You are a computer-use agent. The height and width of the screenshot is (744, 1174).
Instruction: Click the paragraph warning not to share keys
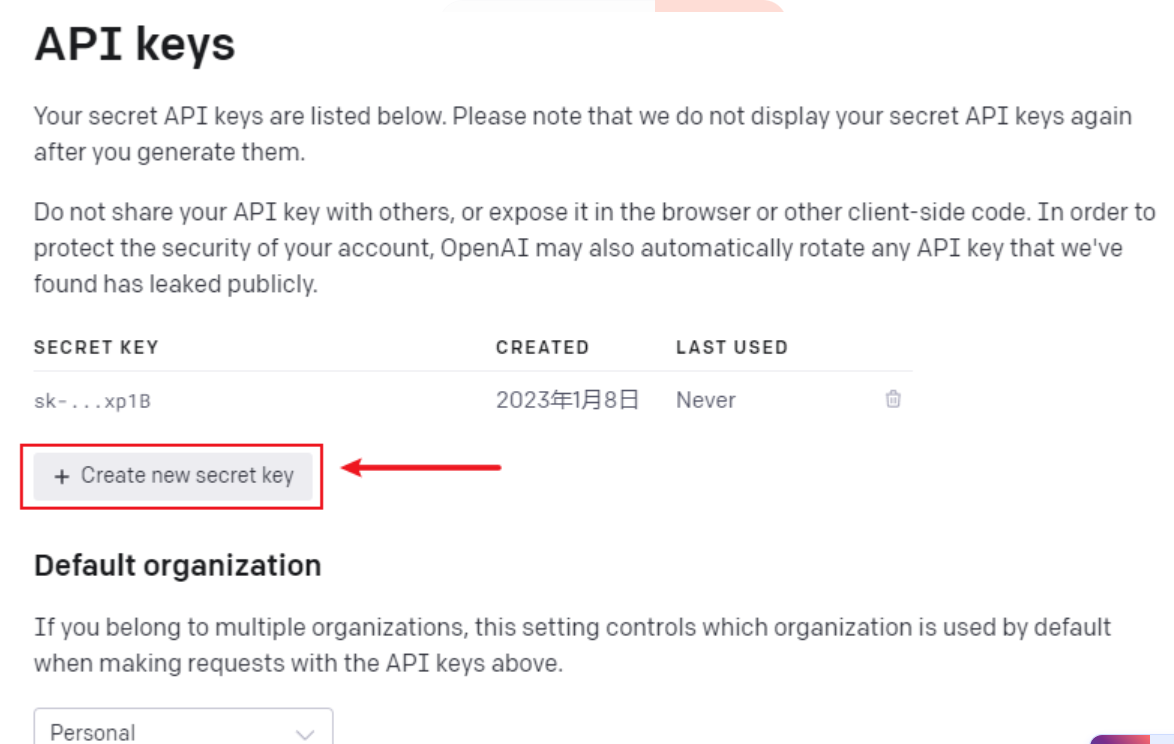[594, 248]
